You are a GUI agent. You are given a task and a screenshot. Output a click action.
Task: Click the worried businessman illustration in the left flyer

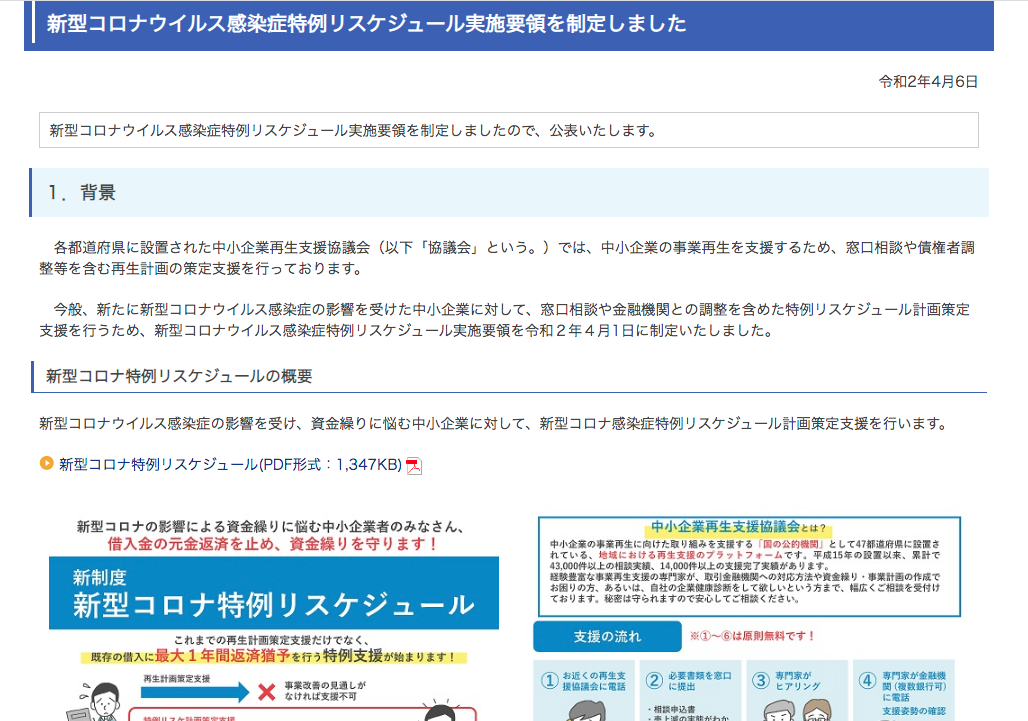[x=97, y=703]
